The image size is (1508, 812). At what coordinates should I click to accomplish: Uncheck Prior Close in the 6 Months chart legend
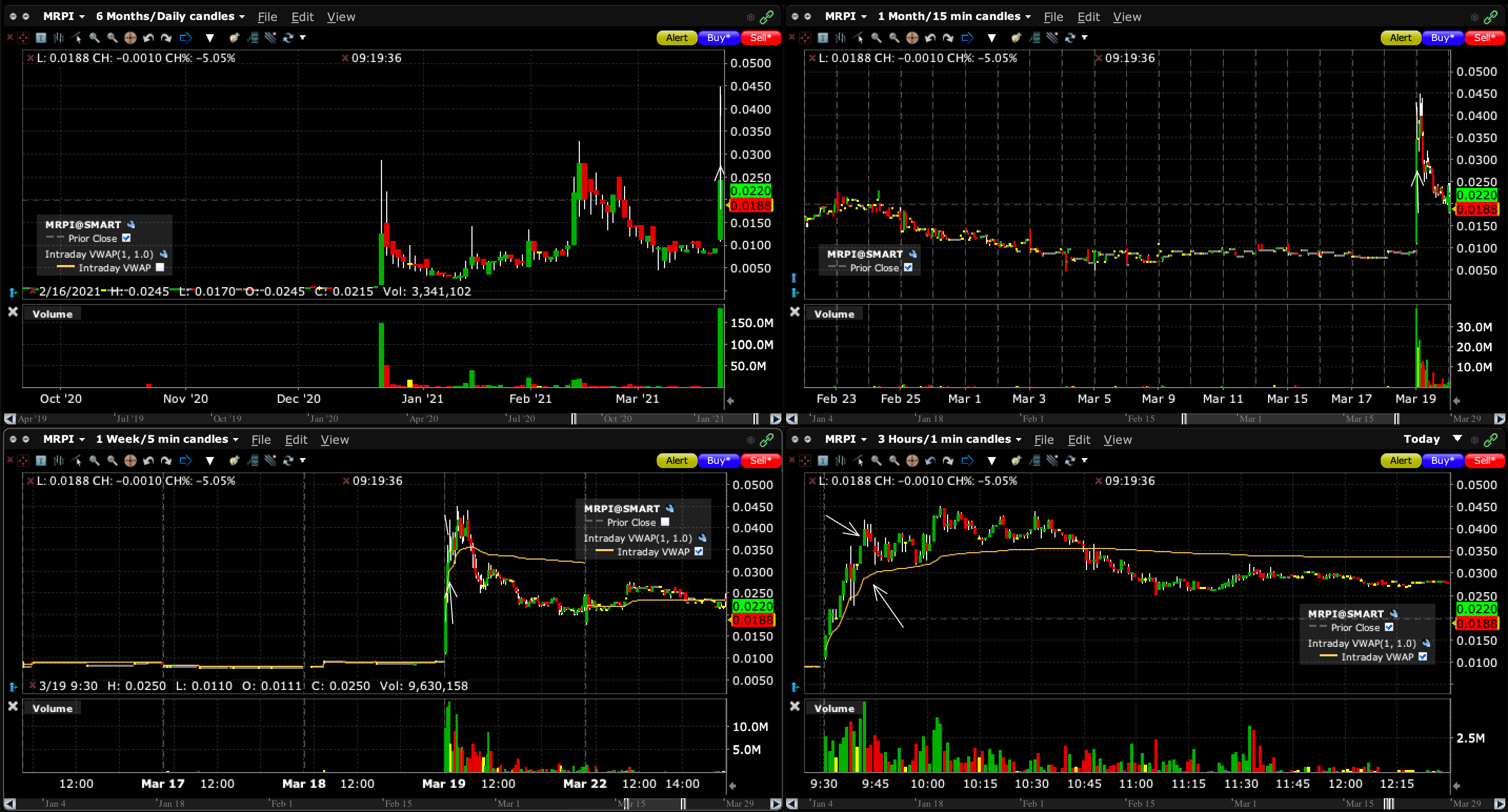pyautogui.click(x=126, y=238)
